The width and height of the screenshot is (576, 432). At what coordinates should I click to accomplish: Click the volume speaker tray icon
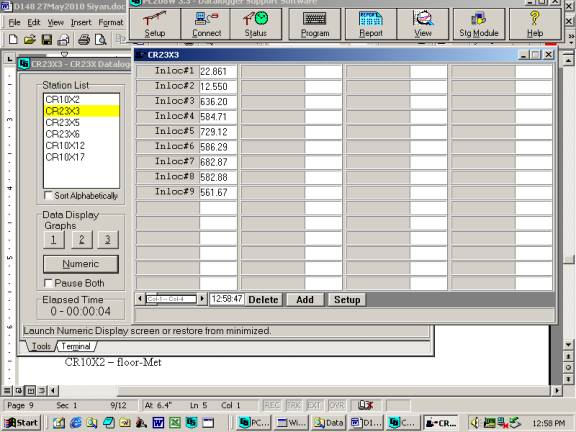[x=475, y=423]
